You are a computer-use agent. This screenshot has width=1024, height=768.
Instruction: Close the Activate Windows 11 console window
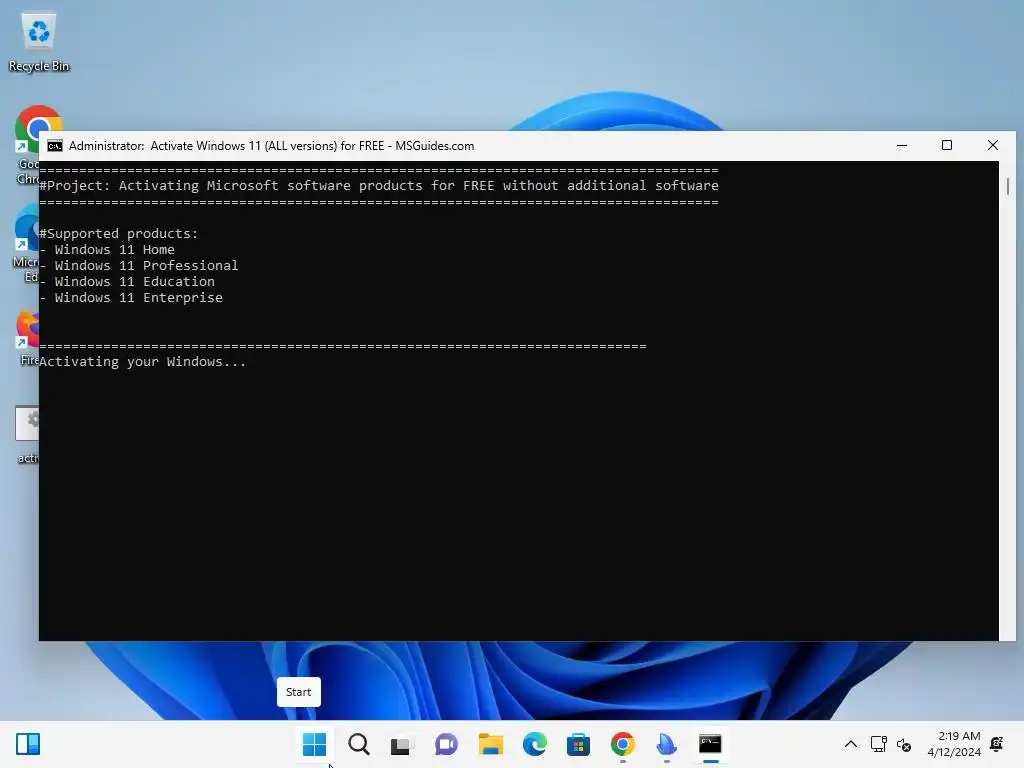[993, 146]
